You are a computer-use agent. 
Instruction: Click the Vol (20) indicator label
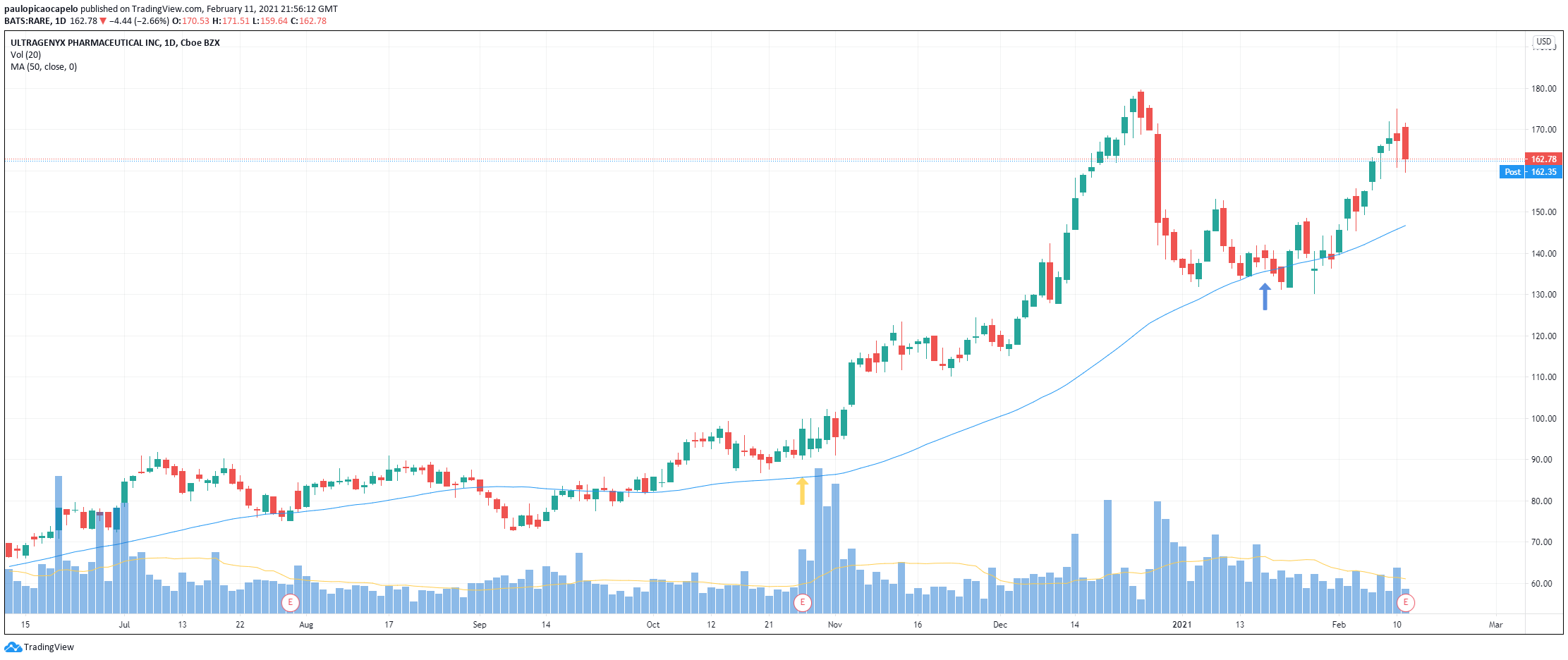[26, 55]
